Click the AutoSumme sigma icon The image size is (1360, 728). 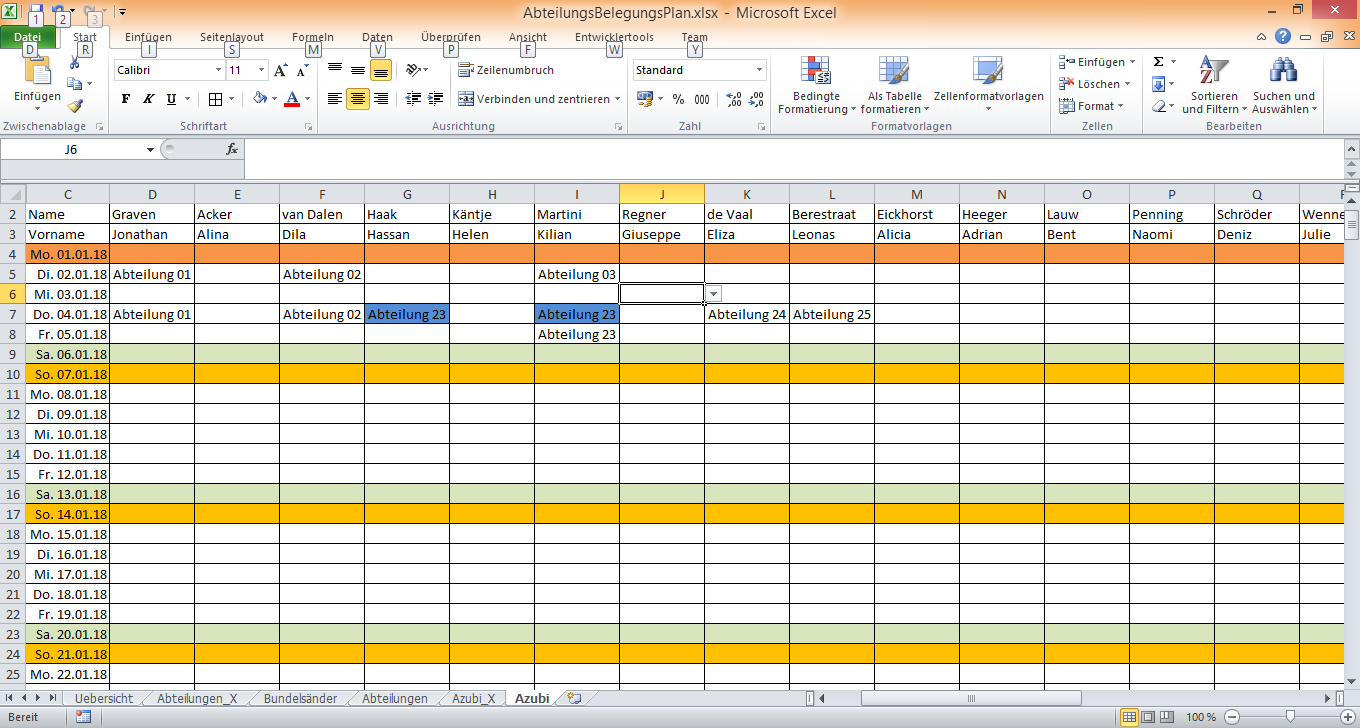click(x=1157, y=61)
